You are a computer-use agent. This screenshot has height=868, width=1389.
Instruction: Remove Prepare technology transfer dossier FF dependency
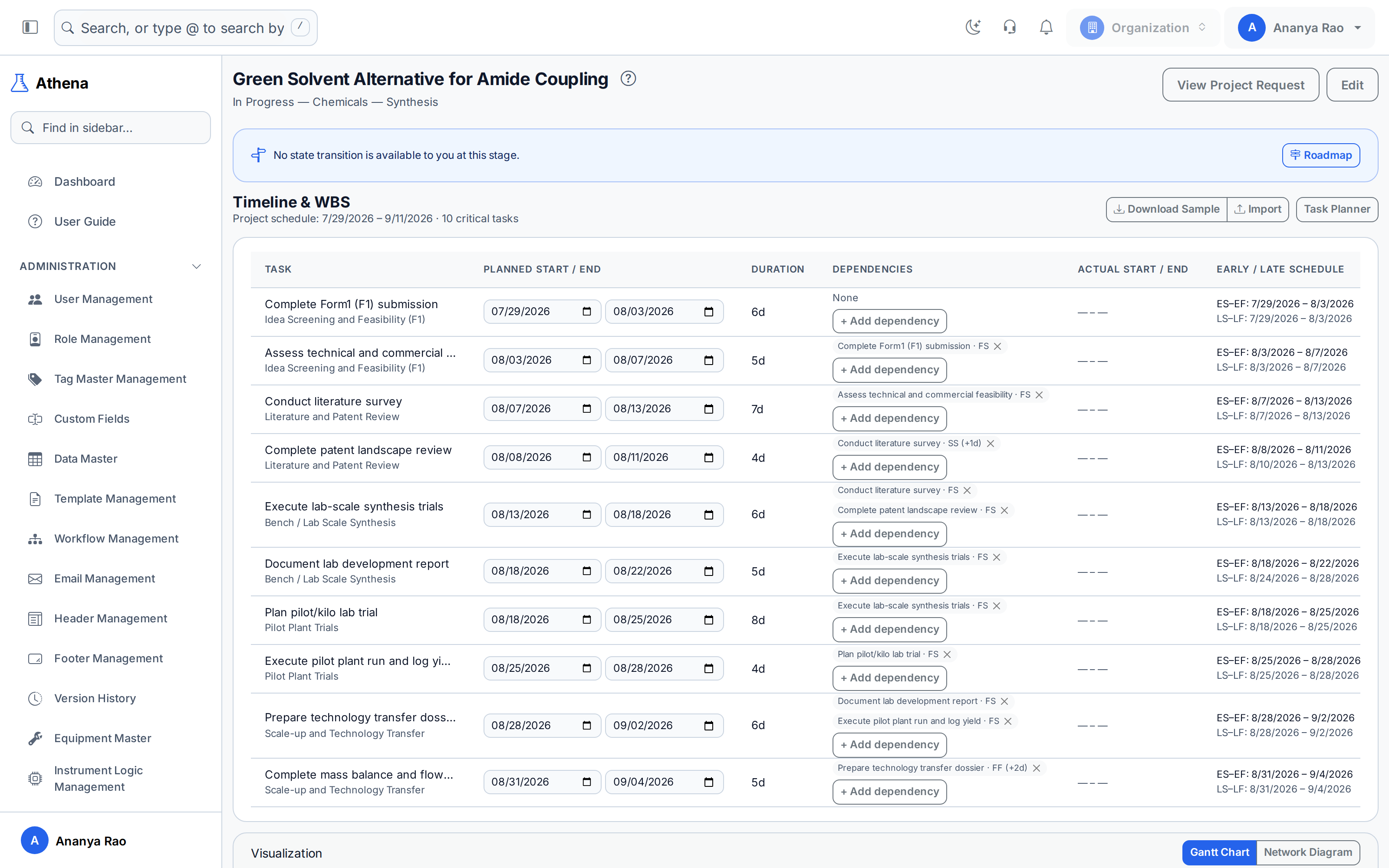(1037, 768)
